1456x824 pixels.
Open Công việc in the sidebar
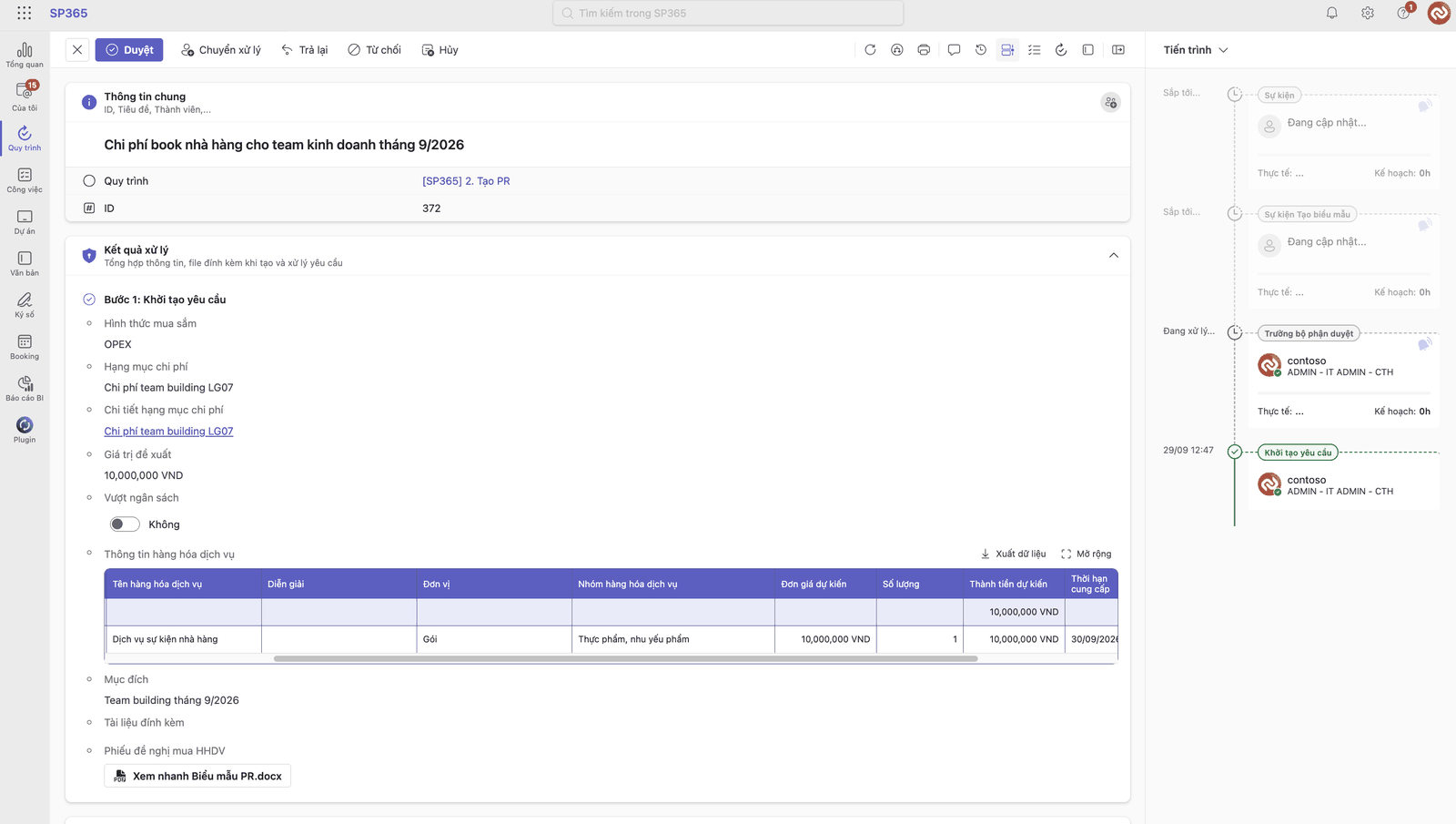click(25, 179)
